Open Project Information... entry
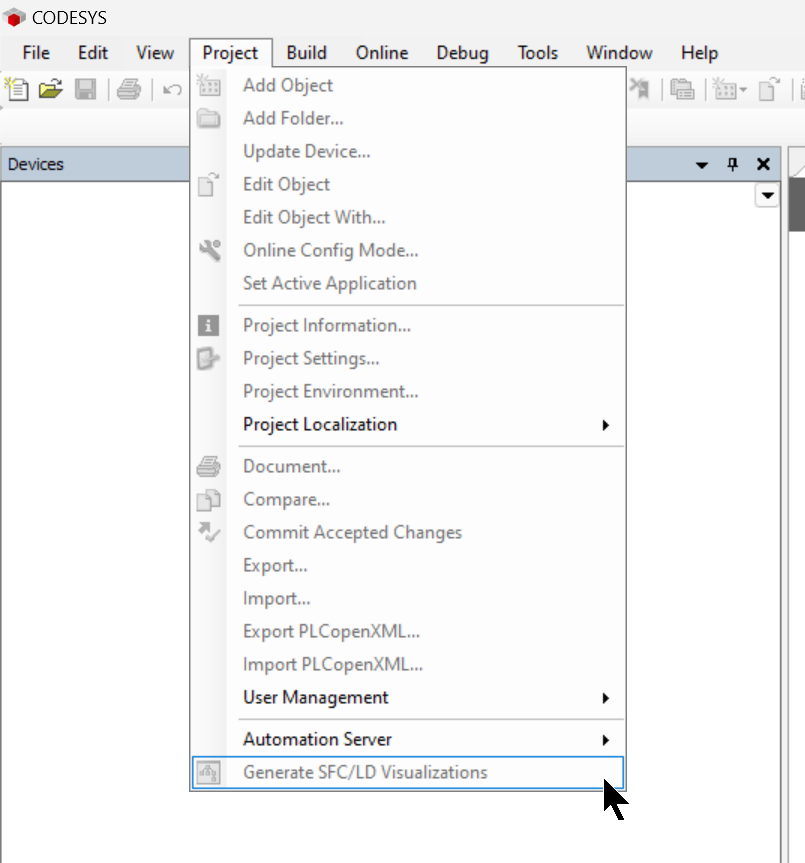 tap(408, 325)
